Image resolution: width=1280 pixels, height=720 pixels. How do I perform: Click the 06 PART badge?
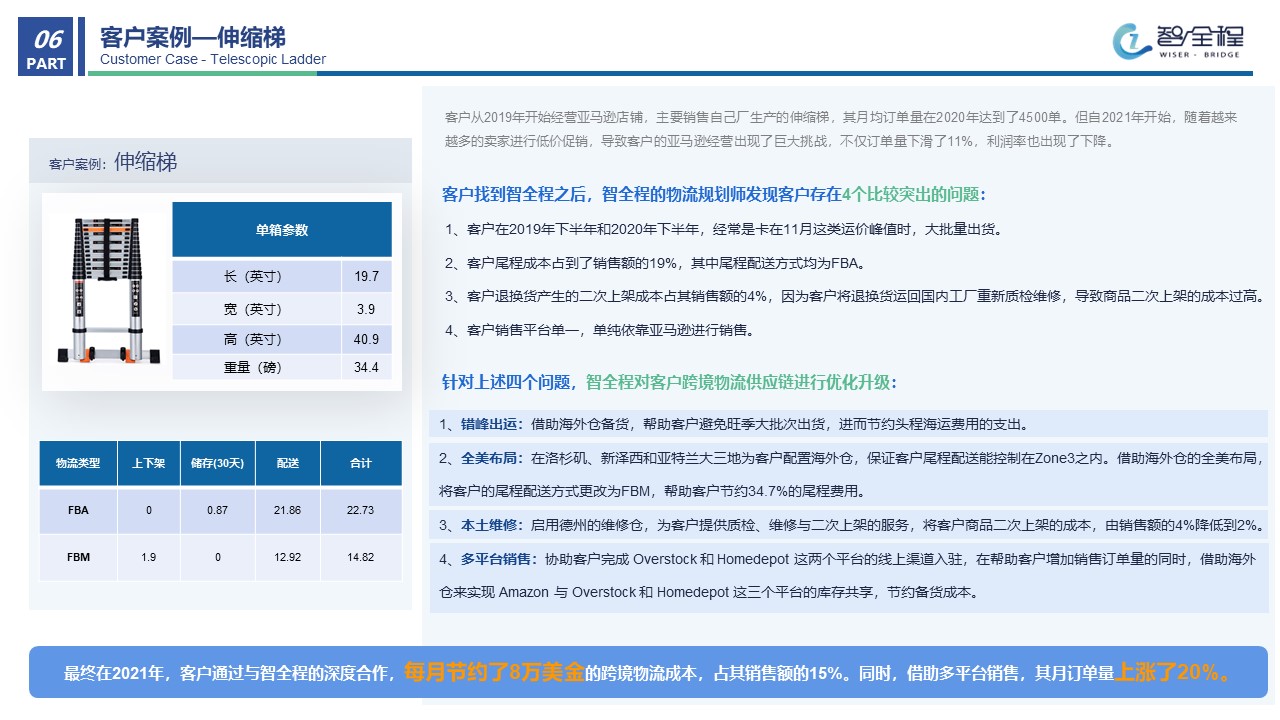(x=47, y=48)
